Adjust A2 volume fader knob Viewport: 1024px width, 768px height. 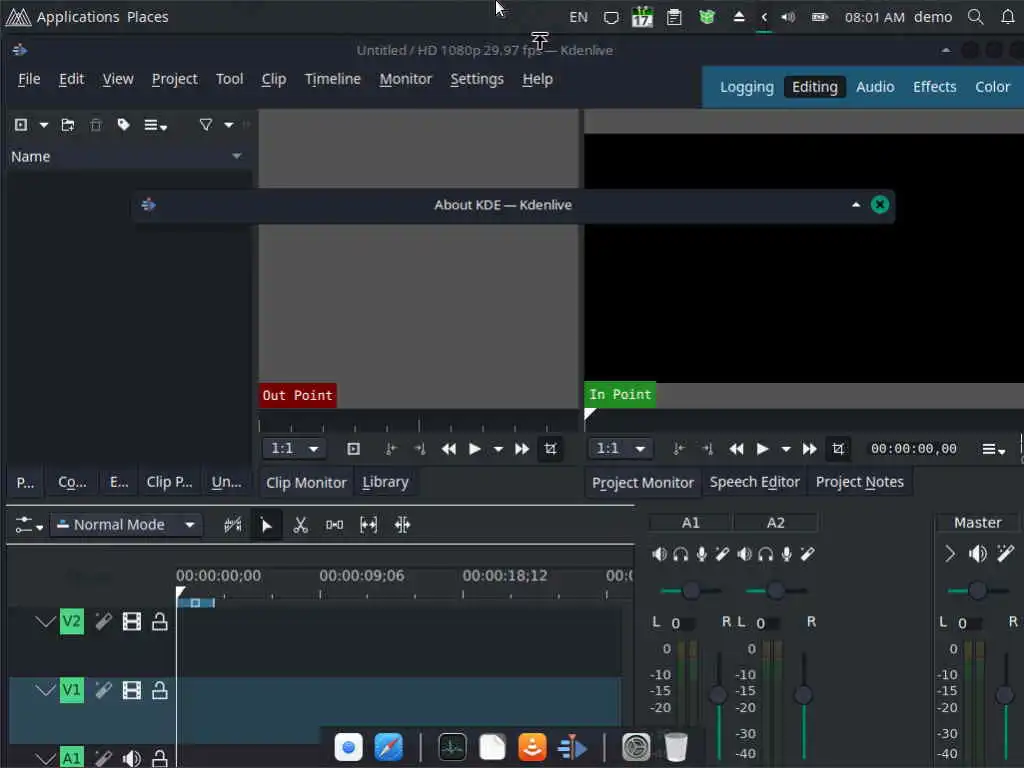[x=803, y=695]
